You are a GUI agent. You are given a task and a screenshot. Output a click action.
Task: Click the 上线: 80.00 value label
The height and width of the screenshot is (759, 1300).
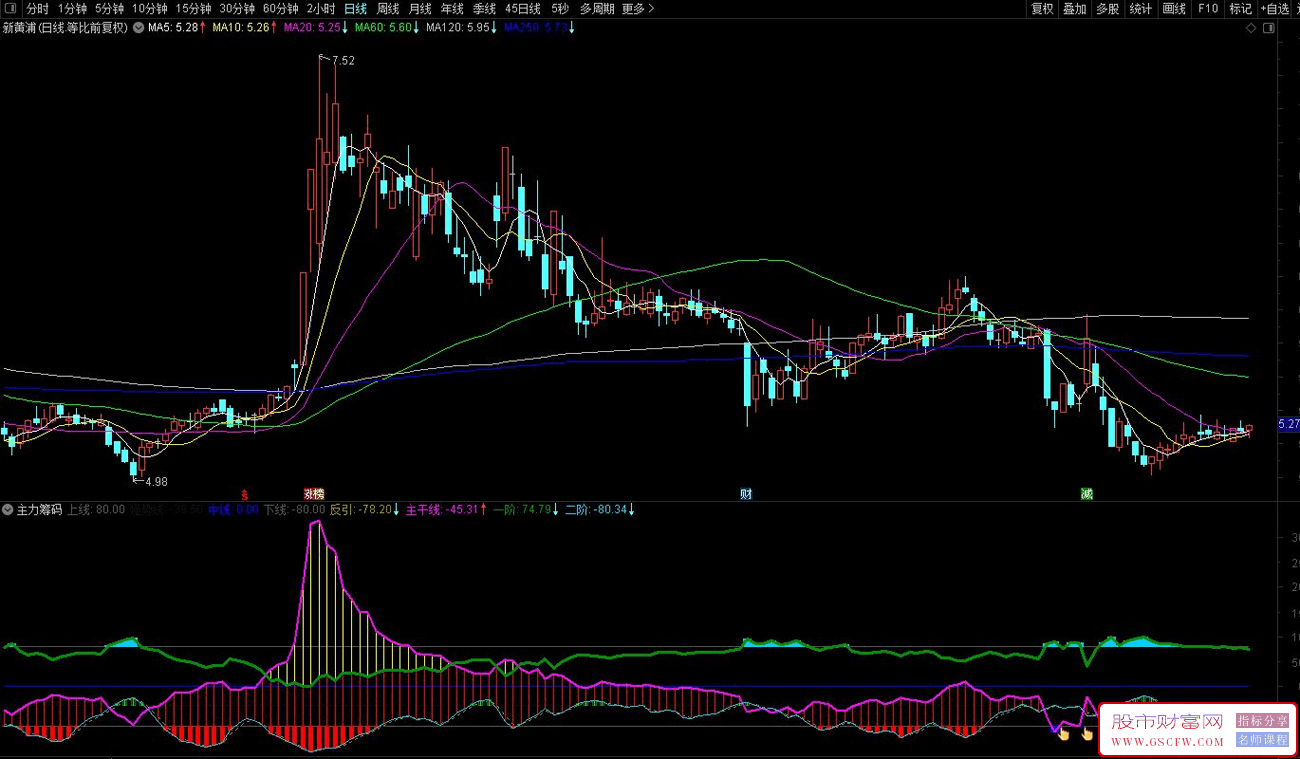click(96, 510)
